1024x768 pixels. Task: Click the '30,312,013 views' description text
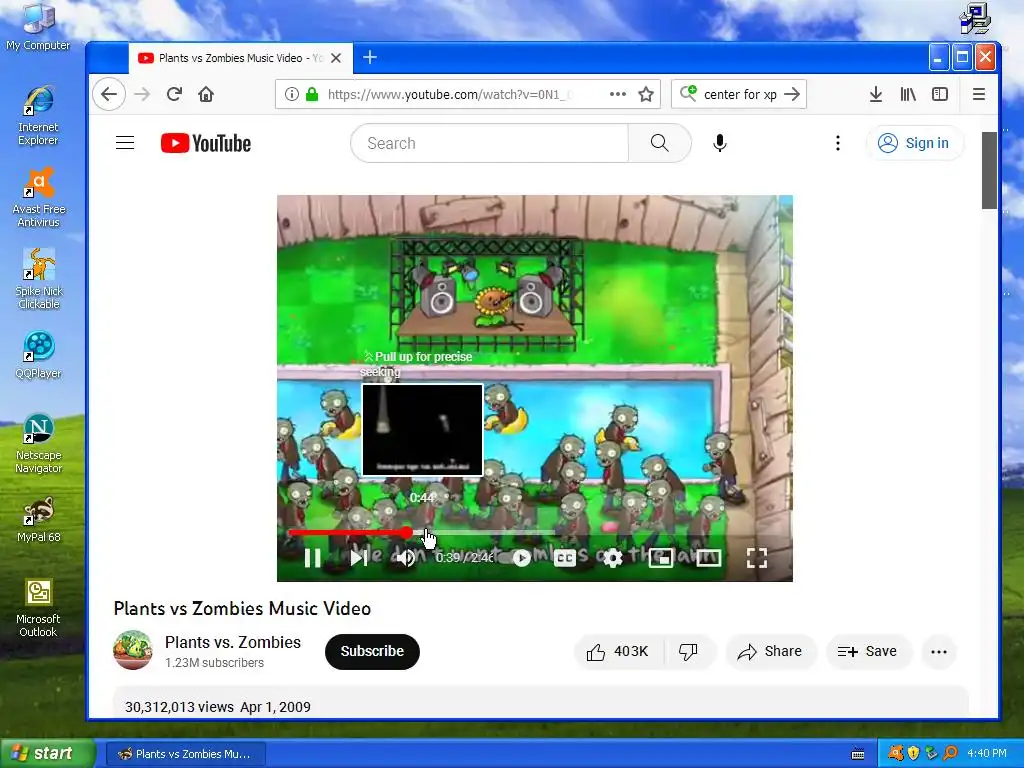tap(179, 707)
